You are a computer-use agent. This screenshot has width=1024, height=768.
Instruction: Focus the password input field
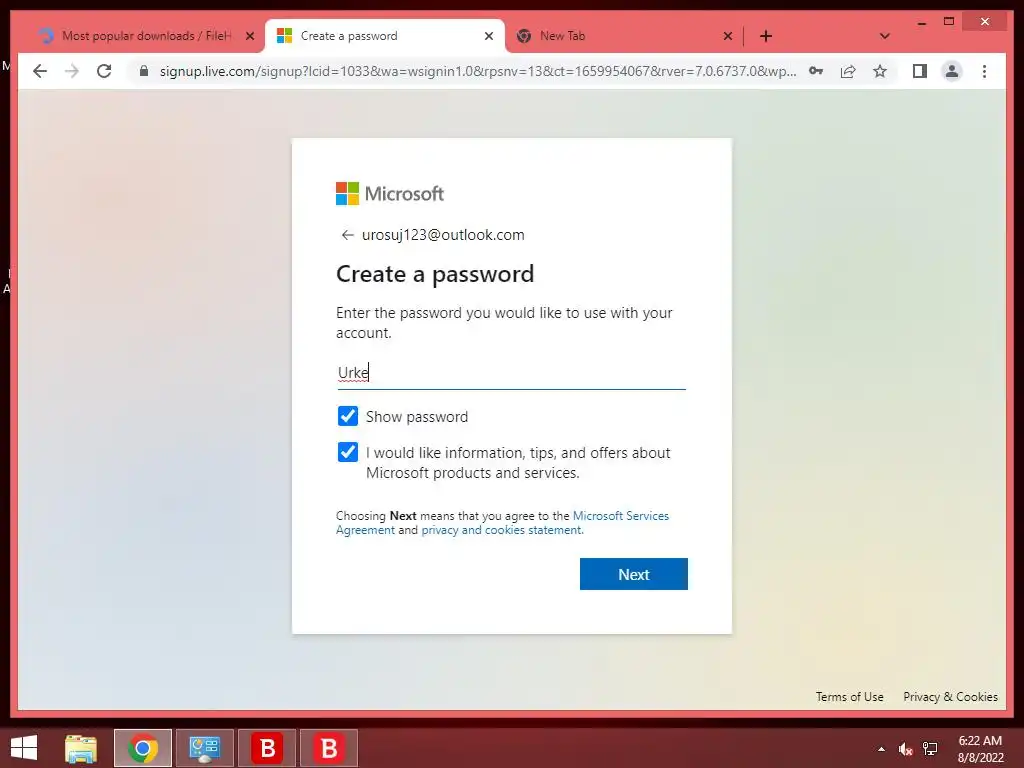[511, 373]
